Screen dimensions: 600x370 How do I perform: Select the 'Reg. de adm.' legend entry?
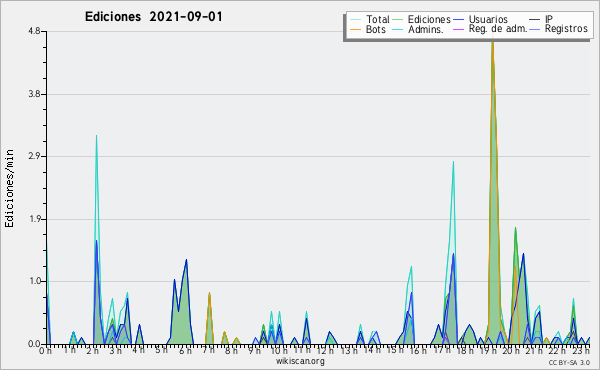498,29
